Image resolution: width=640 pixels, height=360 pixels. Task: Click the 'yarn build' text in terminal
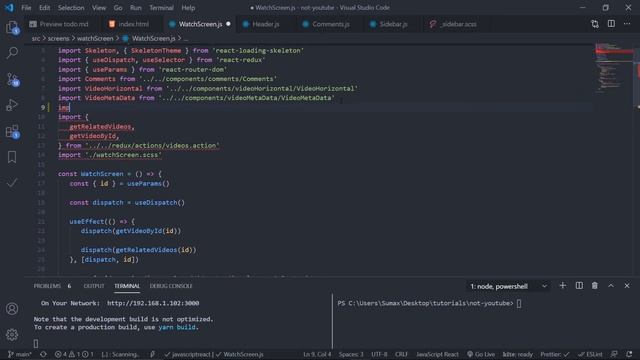(177, 327)
